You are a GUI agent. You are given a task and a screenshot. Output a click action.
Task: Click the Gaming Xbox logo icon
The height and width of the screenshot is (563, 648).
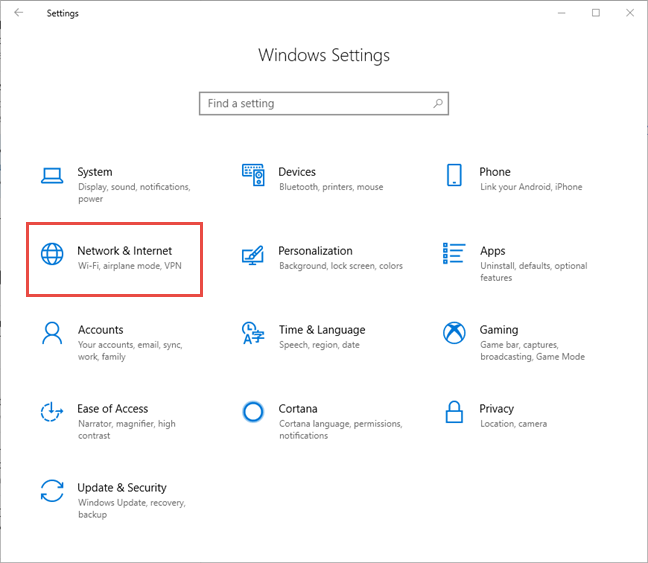click(x=454, y=333)
